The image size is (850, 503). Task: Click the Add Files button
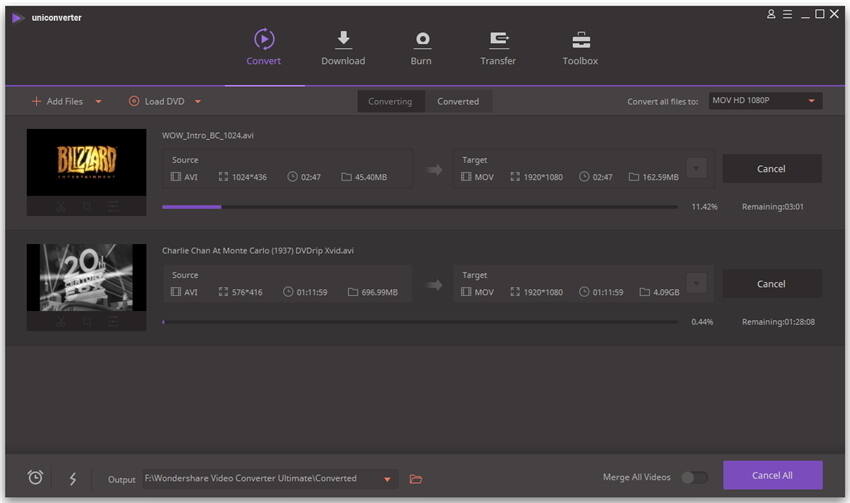(x=57, y=101)
